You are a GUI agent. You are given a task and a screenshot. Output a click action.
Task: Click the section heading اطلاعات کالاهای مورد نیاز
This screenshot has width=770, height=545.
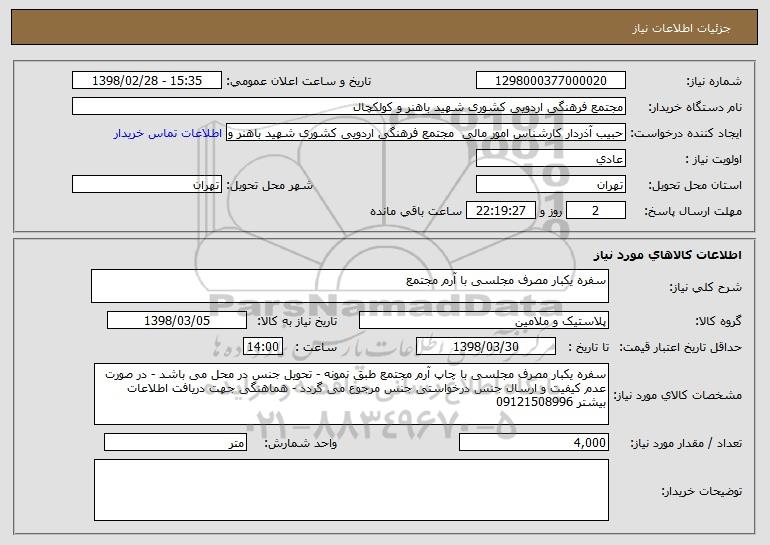(667, 255)
